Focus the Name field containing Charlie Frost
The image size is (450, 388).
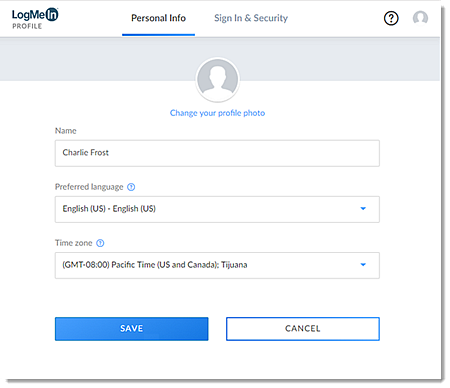point(217,153)
